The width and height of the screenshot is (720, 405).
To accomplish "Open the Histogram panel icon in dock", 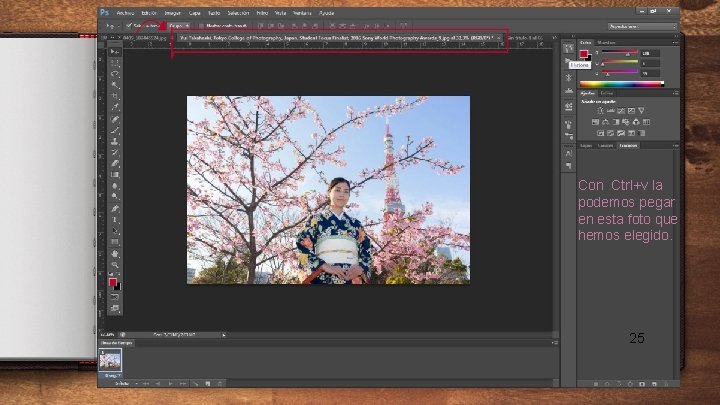I will (x=568, y=90).
